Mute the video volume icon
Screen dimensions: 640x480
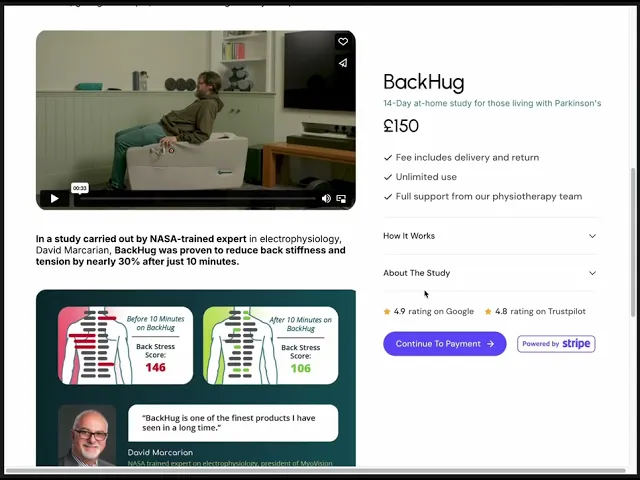coord(326,199)
